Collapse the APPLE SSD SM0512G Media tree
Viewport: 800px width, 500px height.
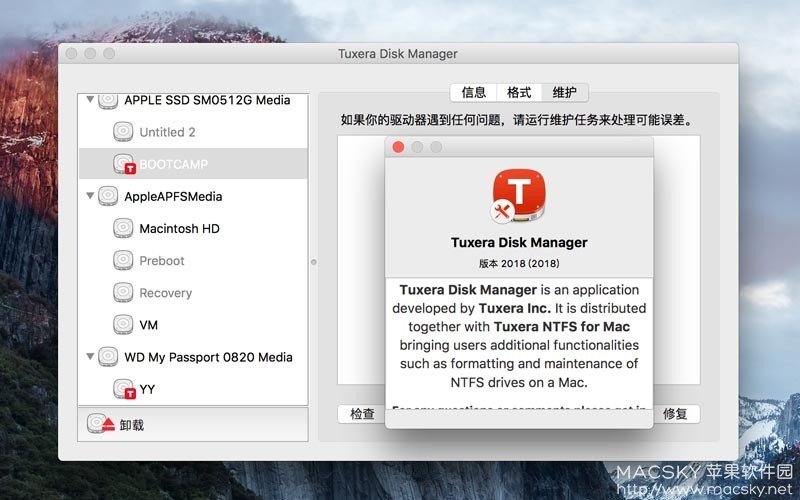(x=90, y=99)
